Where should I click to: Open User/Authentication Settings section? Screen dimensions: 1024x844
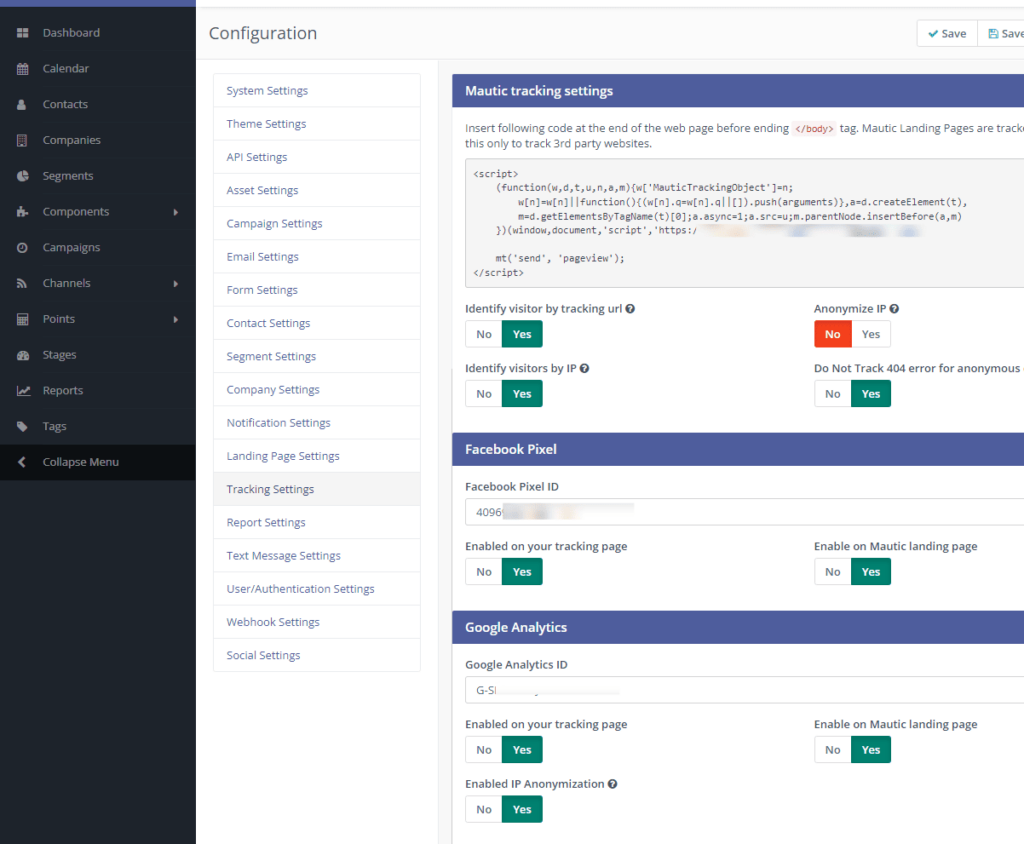coord(317,589)
